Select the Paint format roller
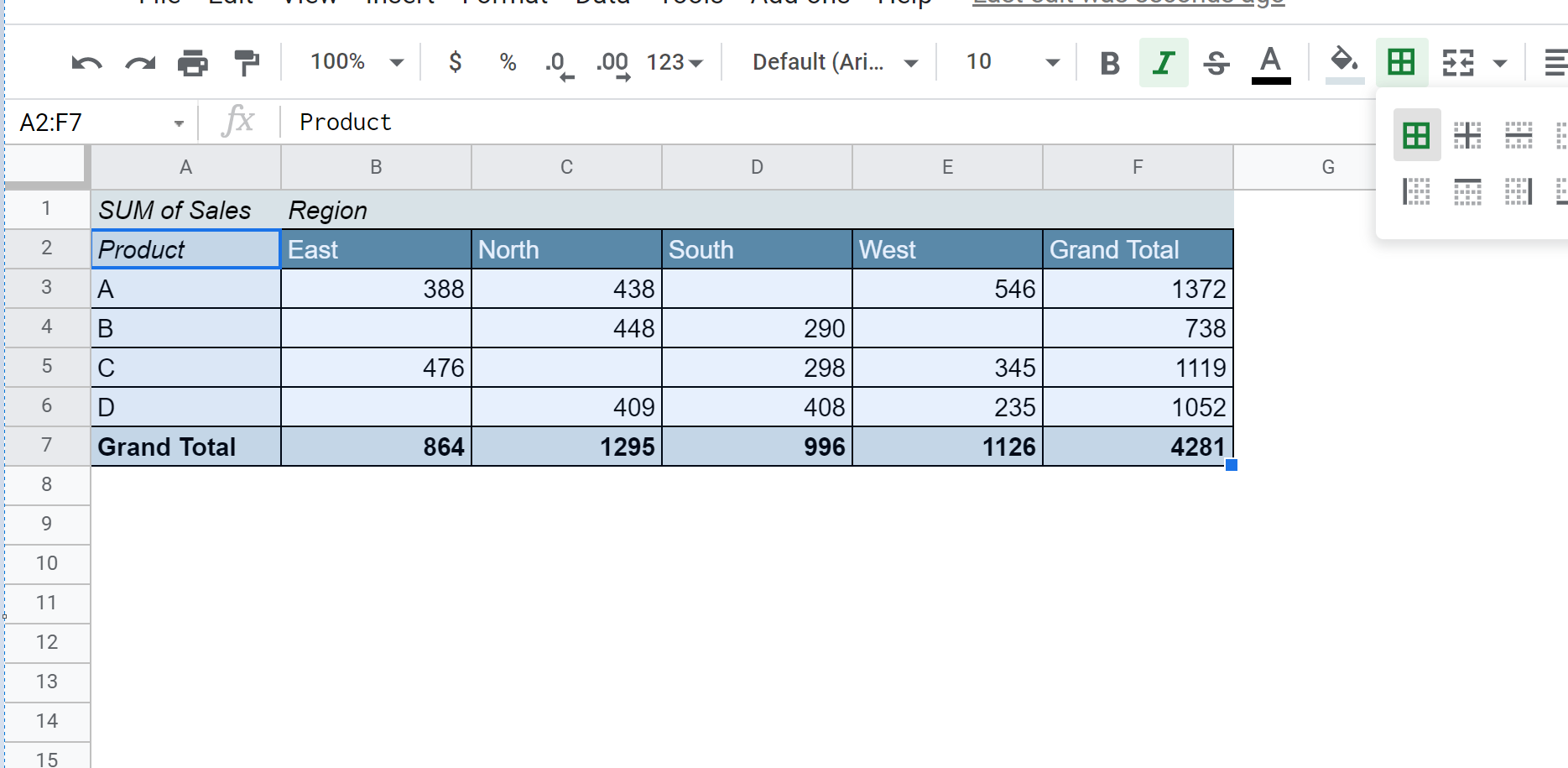 (247, 63)
